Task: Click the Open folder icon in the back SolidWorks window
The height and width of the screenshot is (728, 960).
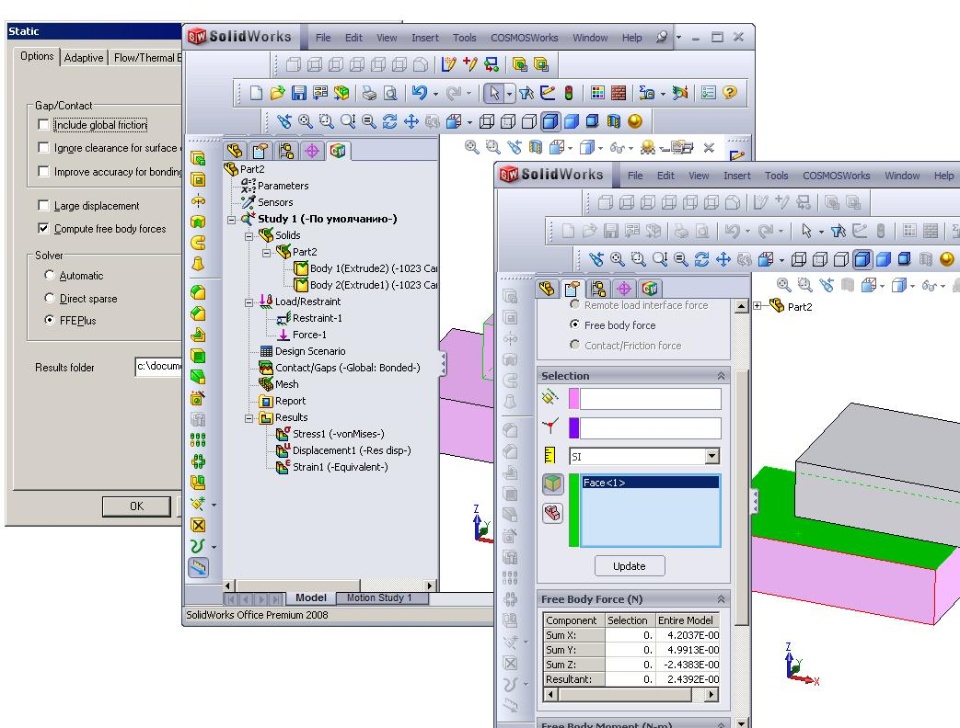Action: point(277,92)
